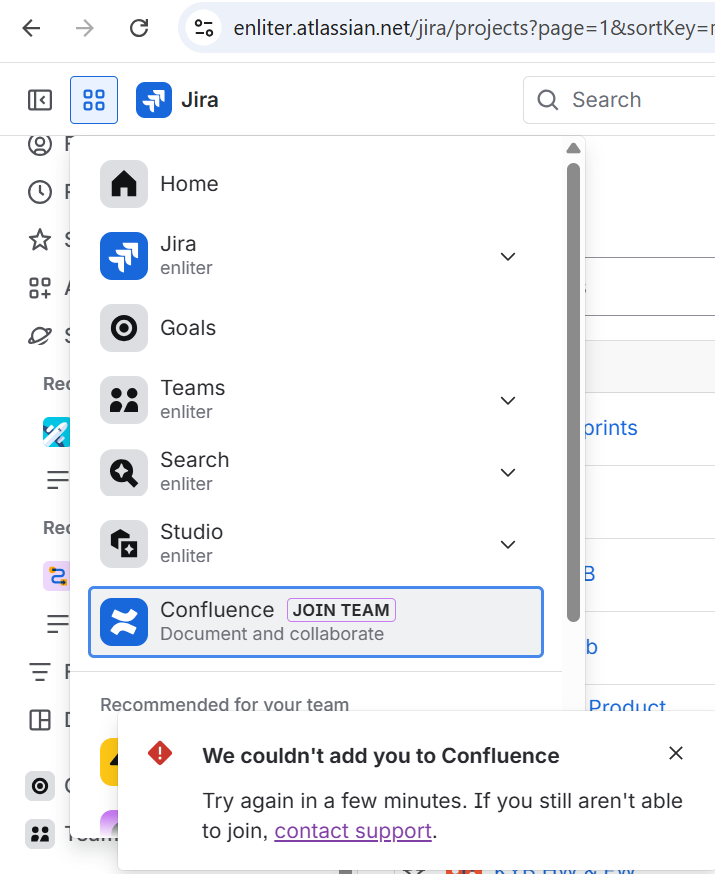This screenshot has width=715, height=874.
Task: Open Dashboards via the sidebar panel icon
Action: click(x=40, y=719)
